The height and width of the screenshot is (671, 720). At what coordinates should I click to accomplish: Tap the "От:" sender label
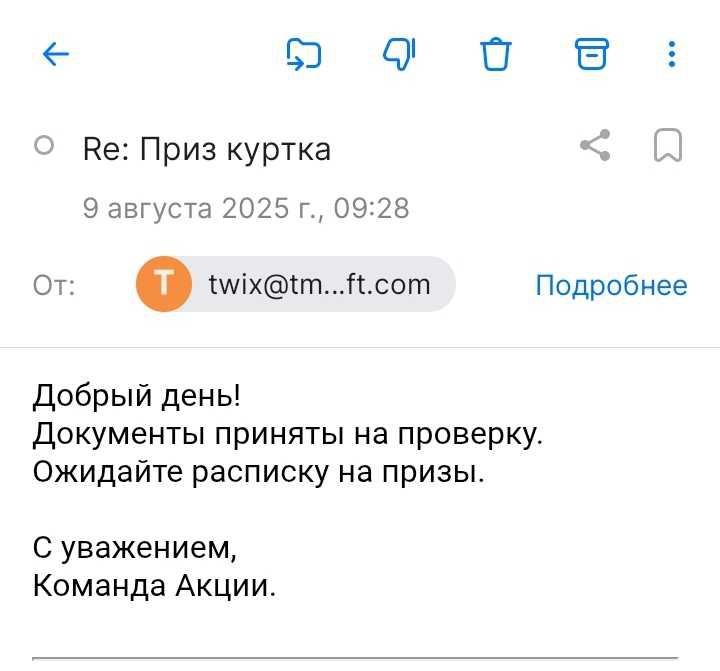[x=54, y=286]
